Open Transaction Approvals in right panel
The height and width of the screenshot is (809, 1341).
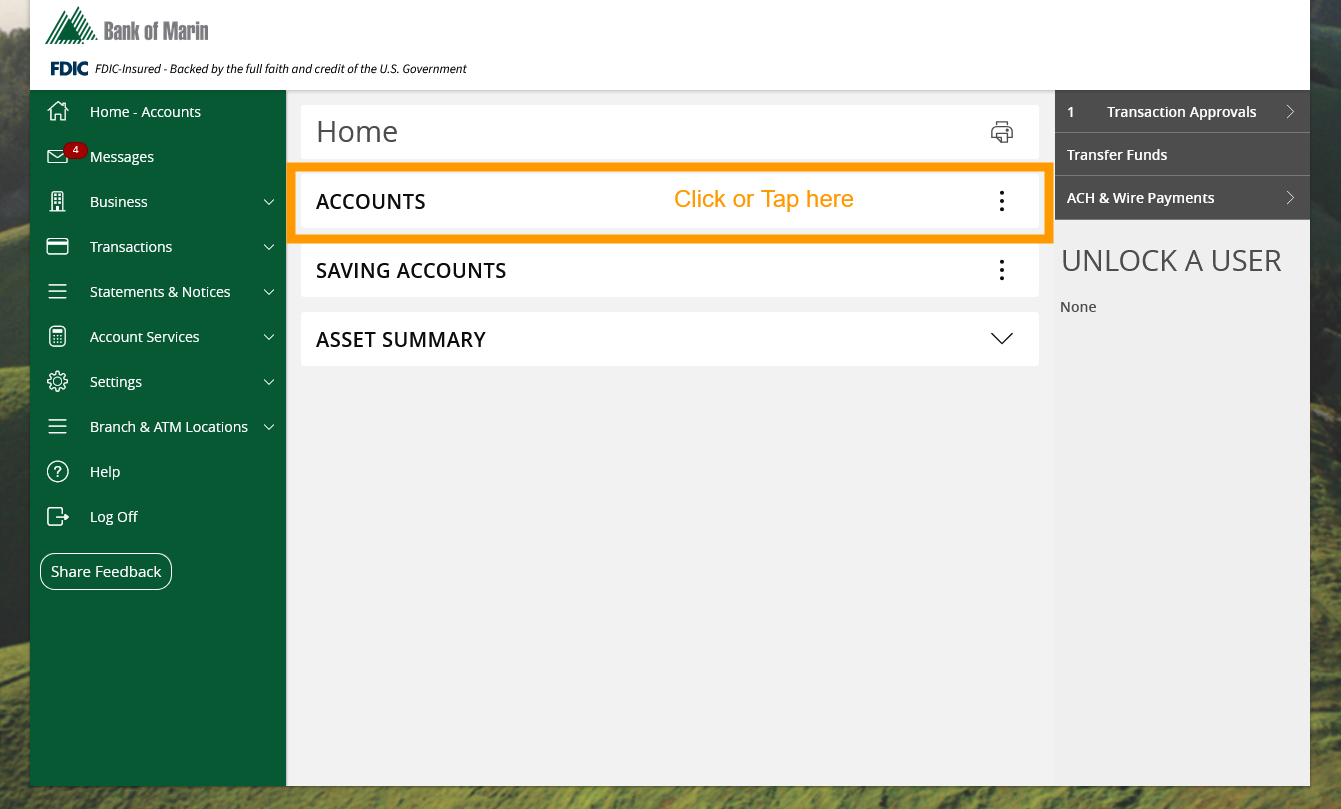[x=1180, y=112]
